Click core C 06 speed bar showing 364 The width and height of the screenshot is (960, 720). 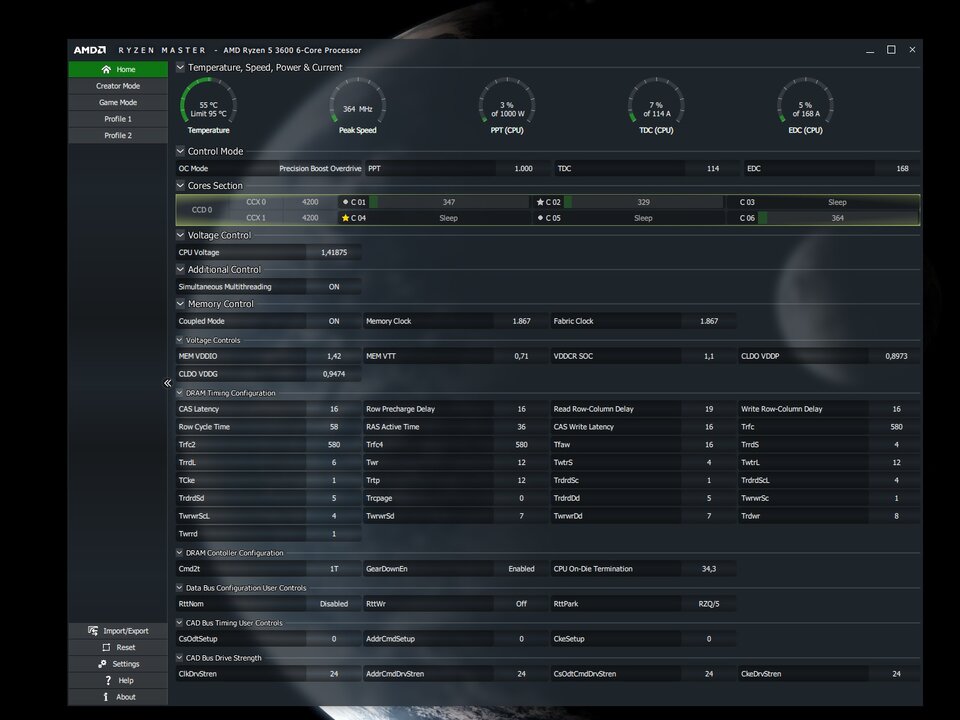(838, 218)
